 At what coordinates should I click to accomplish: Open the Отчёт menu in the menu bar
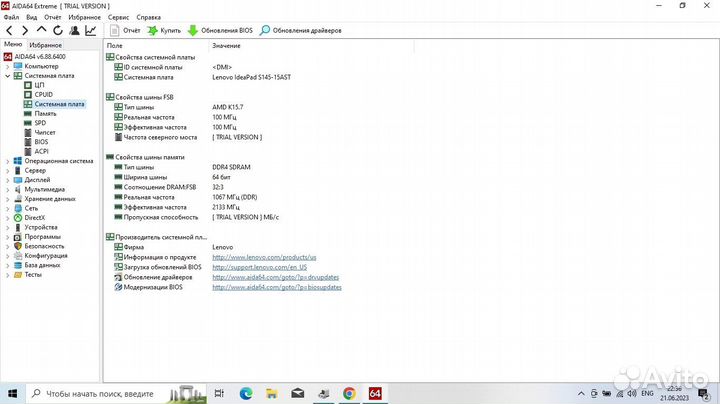pyautogui.click(x=53, y=17)
